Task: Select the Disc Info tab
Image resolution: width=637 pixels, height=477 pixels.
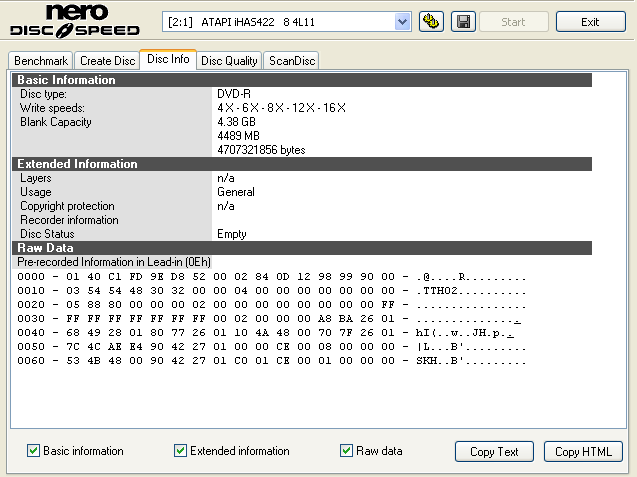Action: click(x=168, y=59)
